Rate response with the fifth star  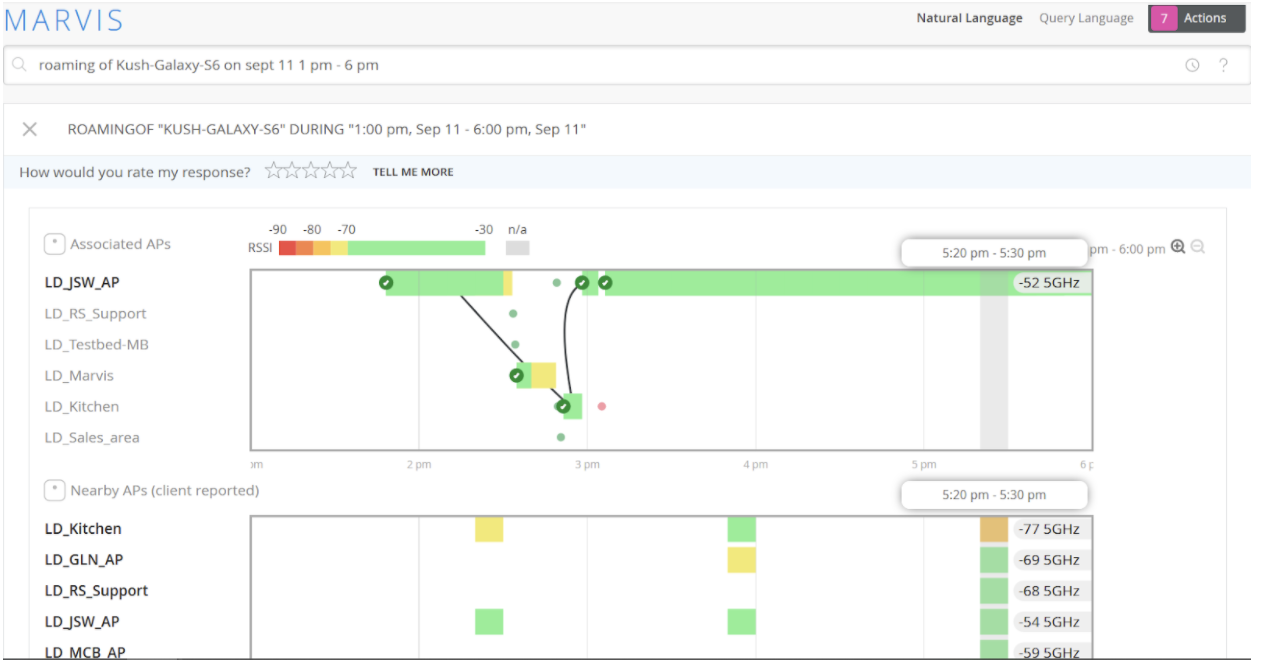pyautogui.click(x=347, y=171)
